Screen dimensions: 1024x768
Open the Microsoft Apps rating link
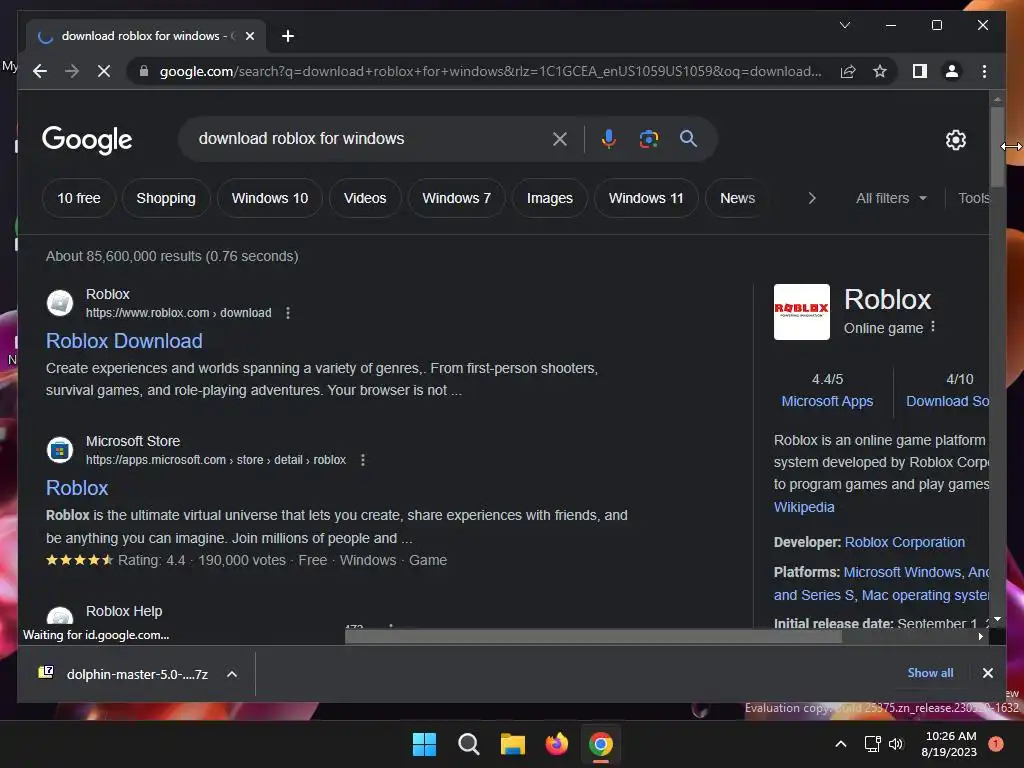point(827,401)
